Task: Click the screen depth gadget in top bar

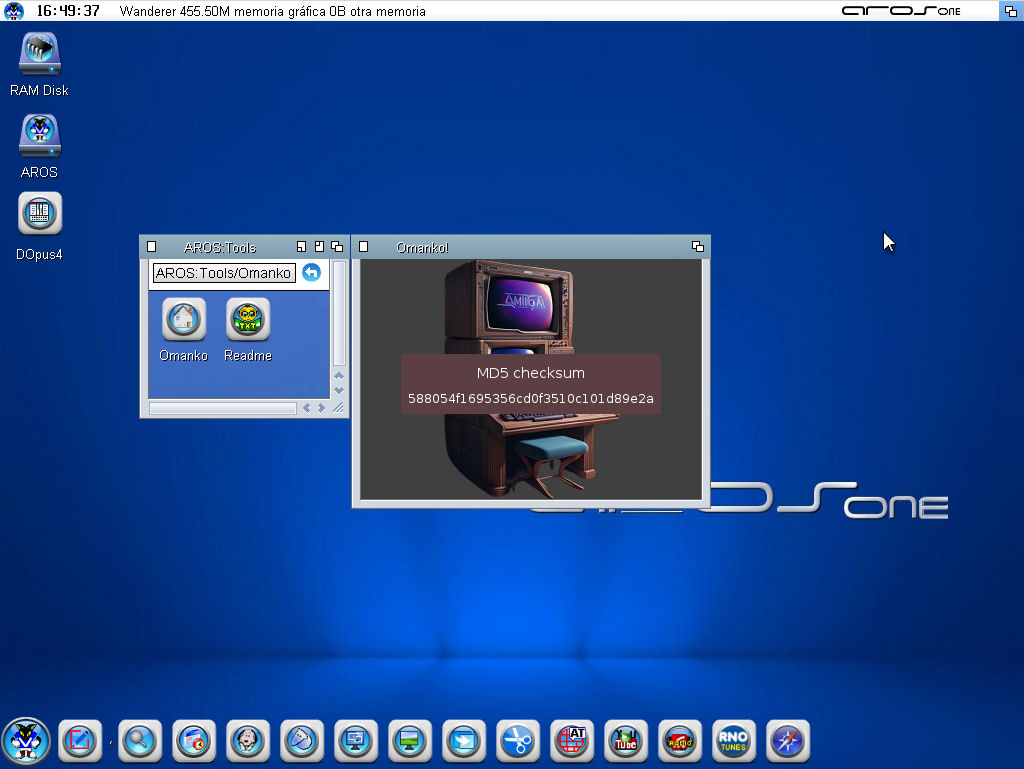Action: [1010, 11]
